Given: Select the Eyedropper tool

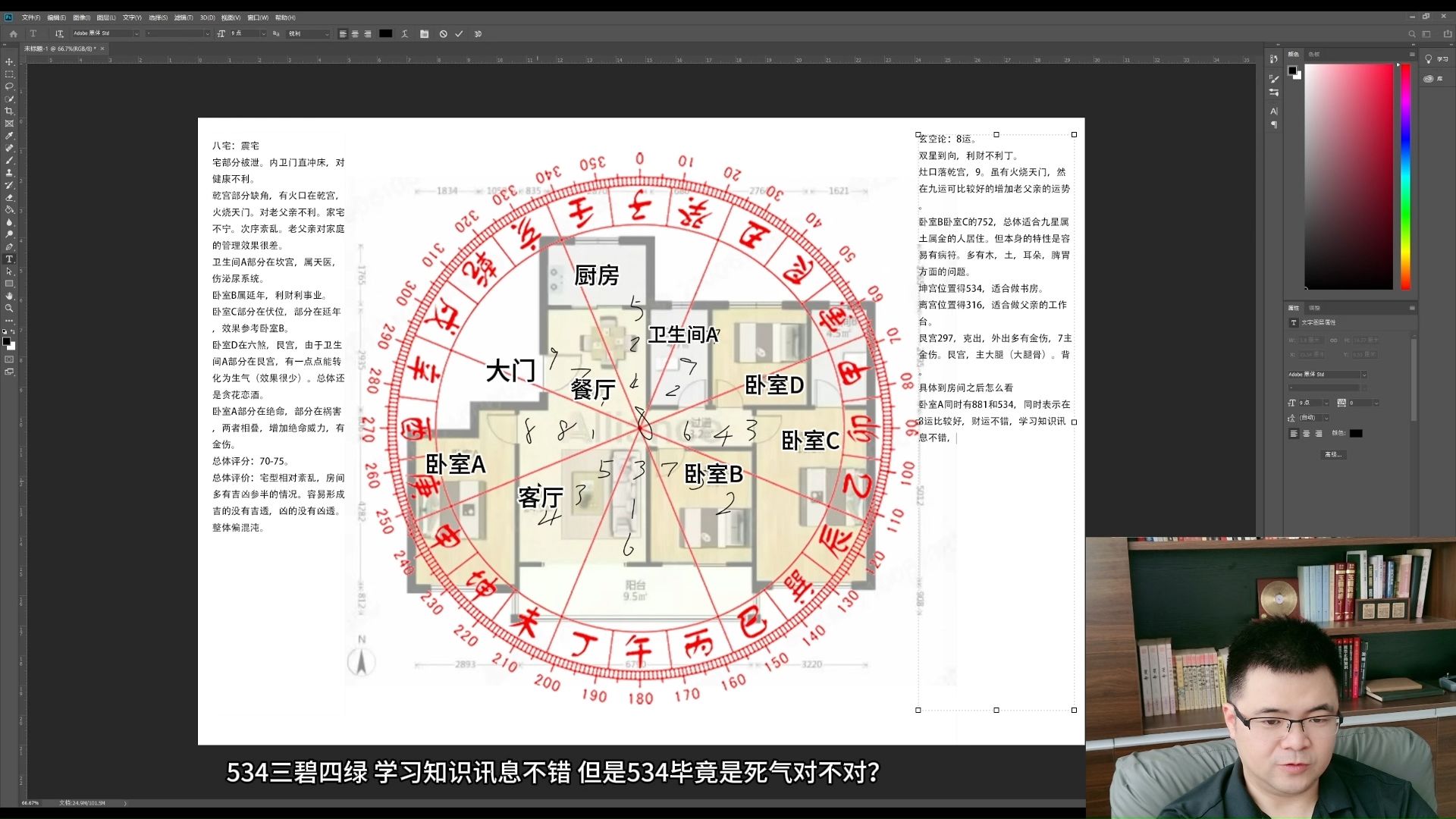Looking at the screenshot, I should tap(9, 136).
